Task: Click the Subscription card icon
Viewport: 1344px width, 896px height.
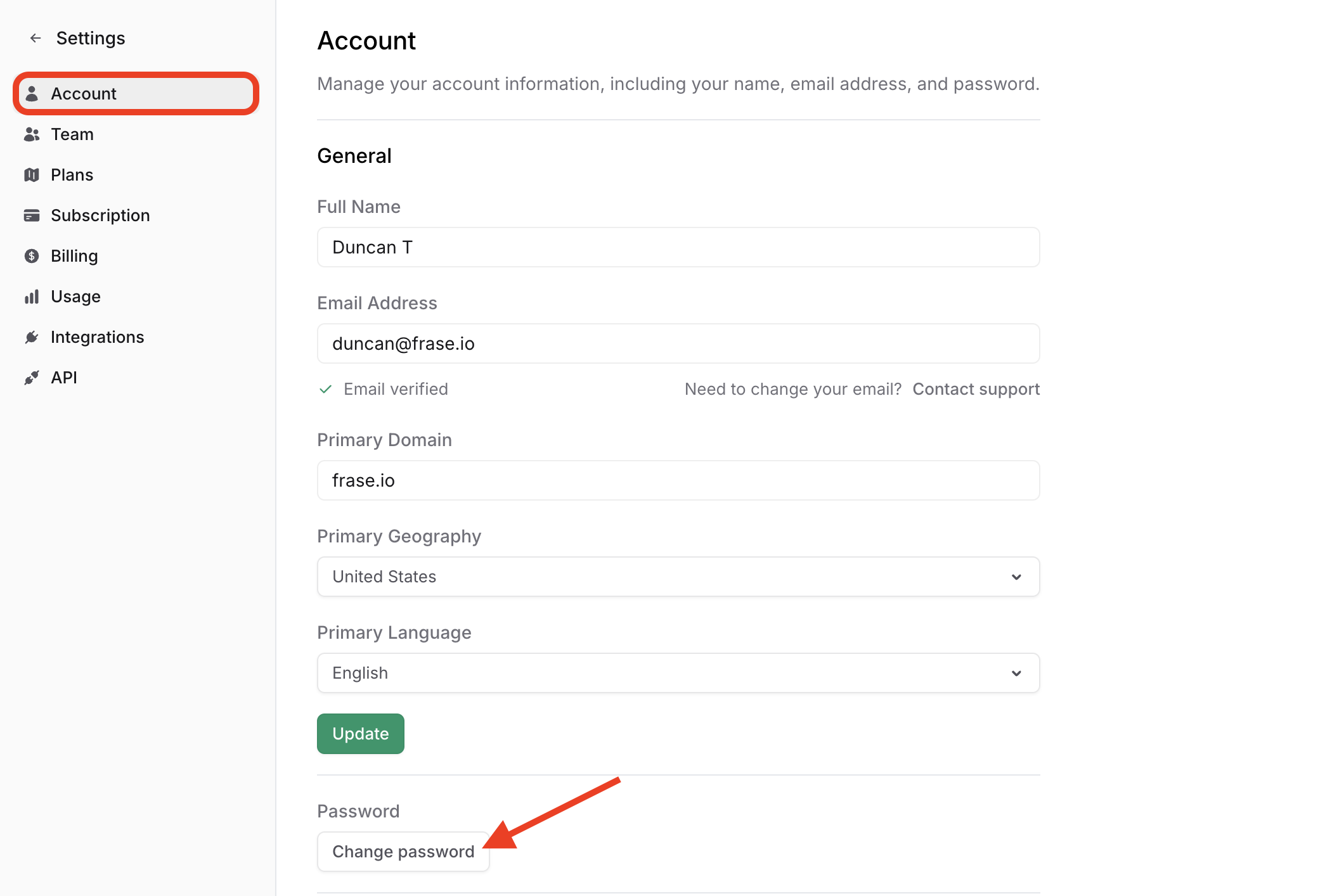Action: tap(32, 215)
